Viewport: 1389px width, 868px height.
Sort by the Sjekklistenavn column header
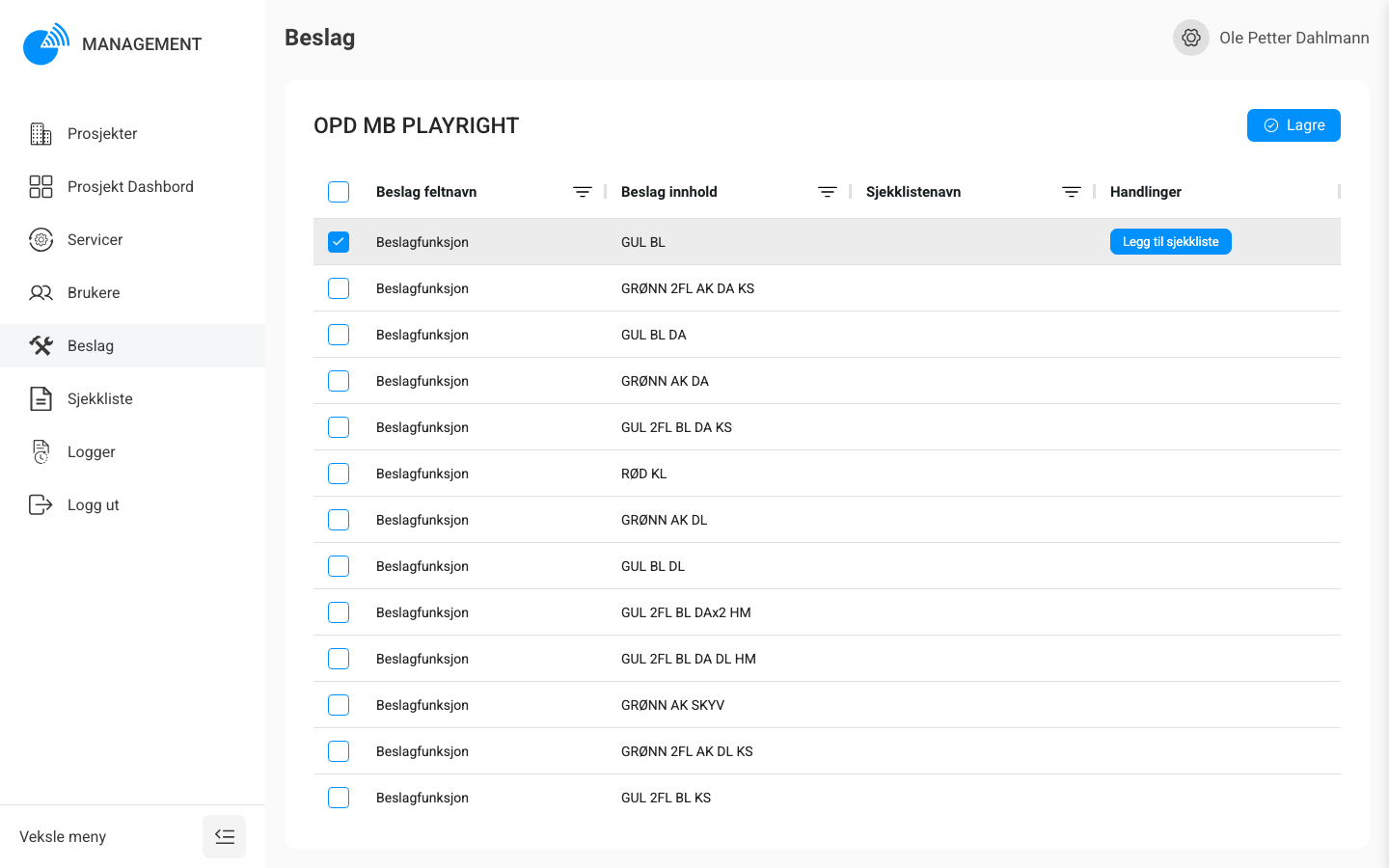(x=913, y=192)
